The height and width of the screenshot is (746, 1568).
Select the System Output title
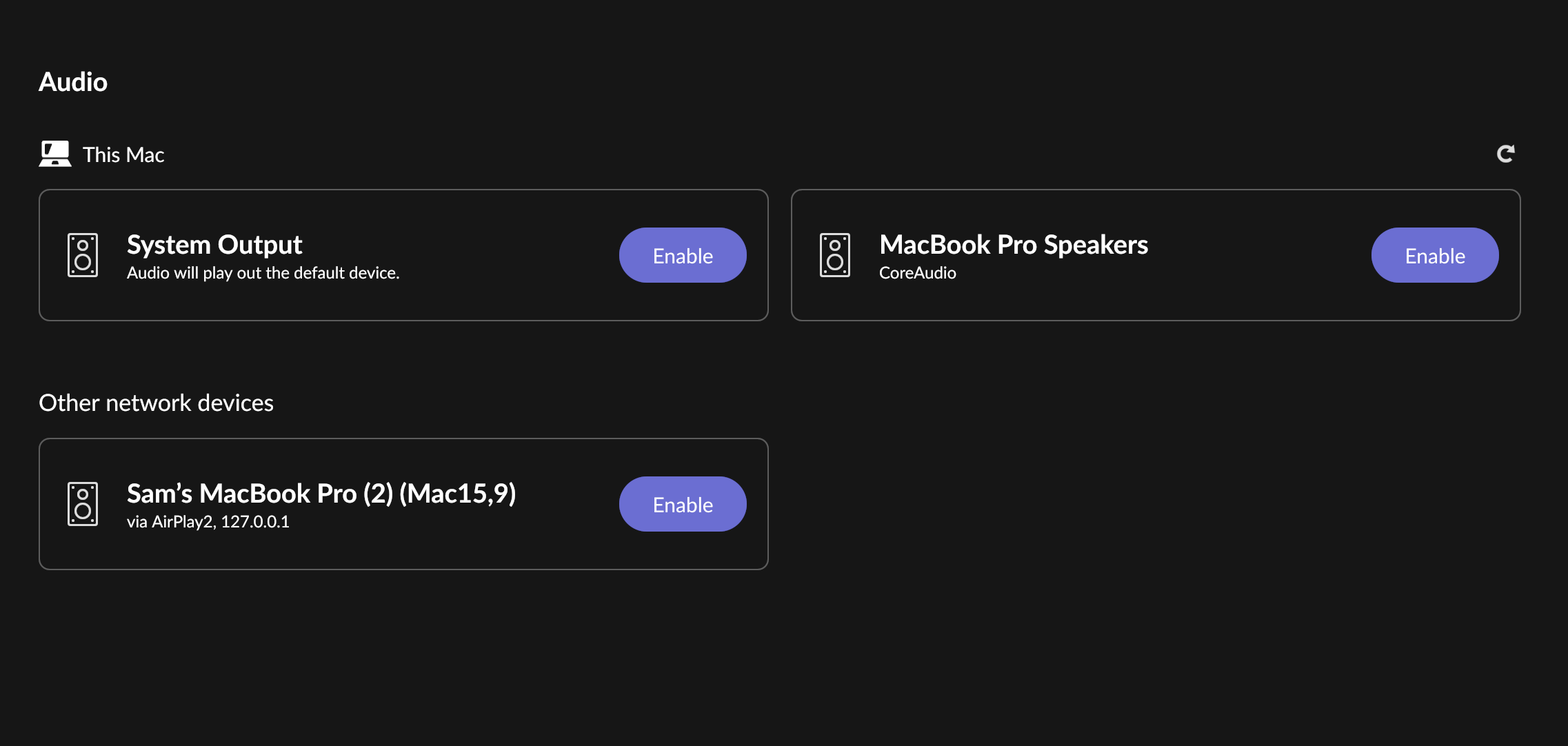coord(214,245)
